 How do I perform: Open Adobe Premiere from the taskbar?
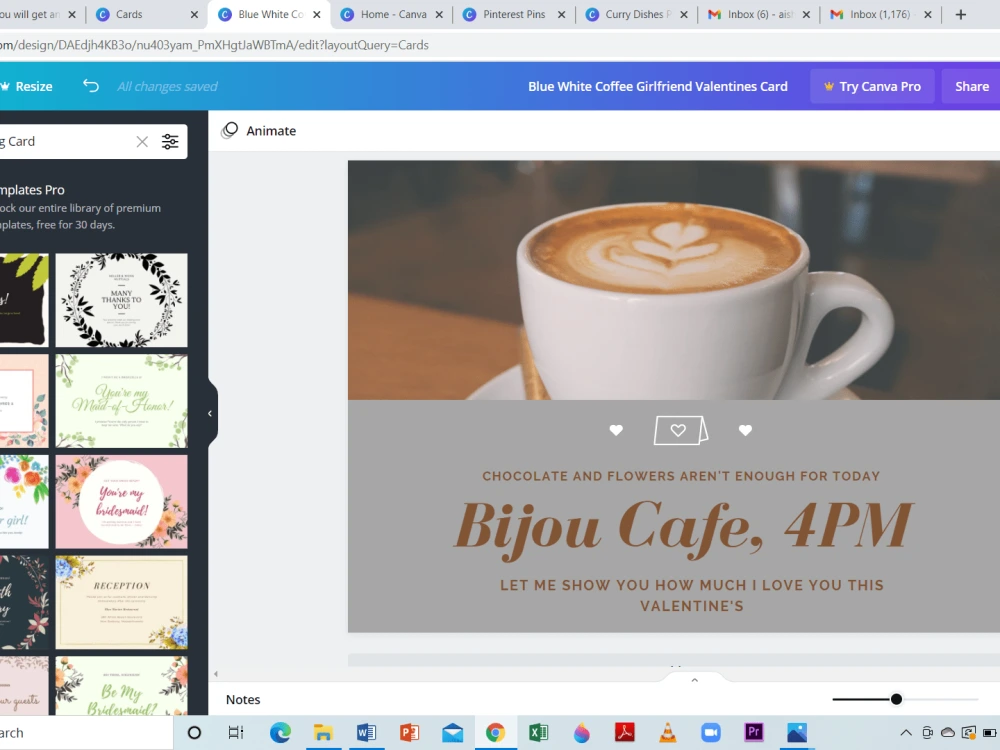coord(753,732)
